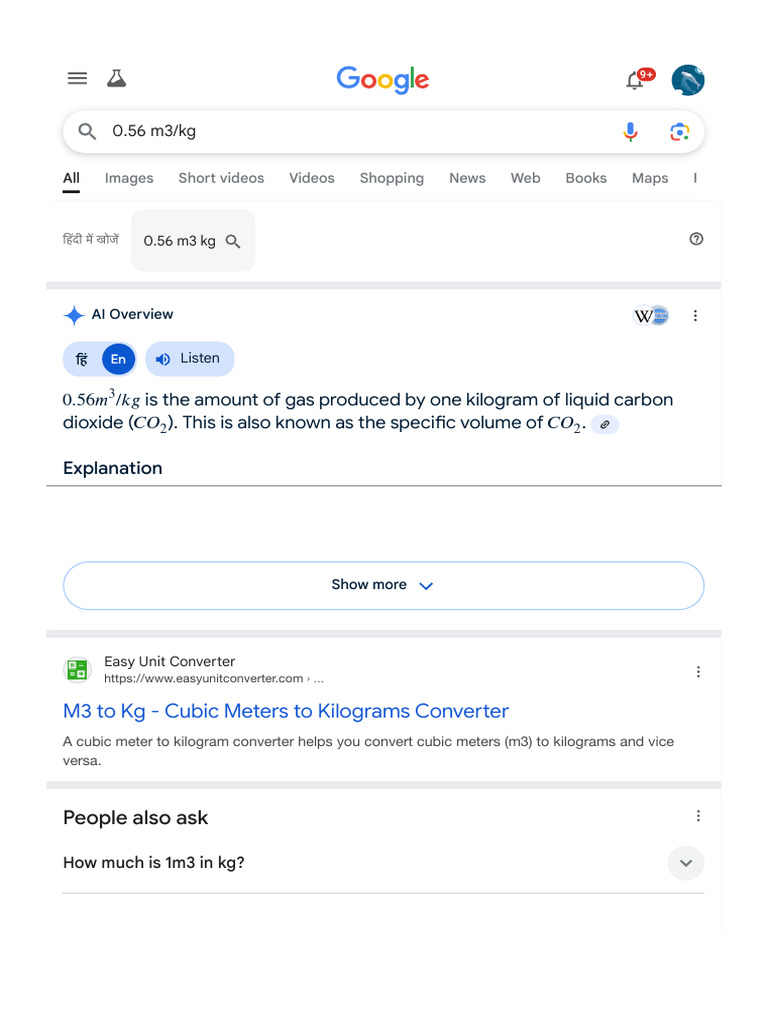Play the Listen audio for AI Overview
Image resolution: width=768 pixels, height=1024 pixels.
click(189, 359)
